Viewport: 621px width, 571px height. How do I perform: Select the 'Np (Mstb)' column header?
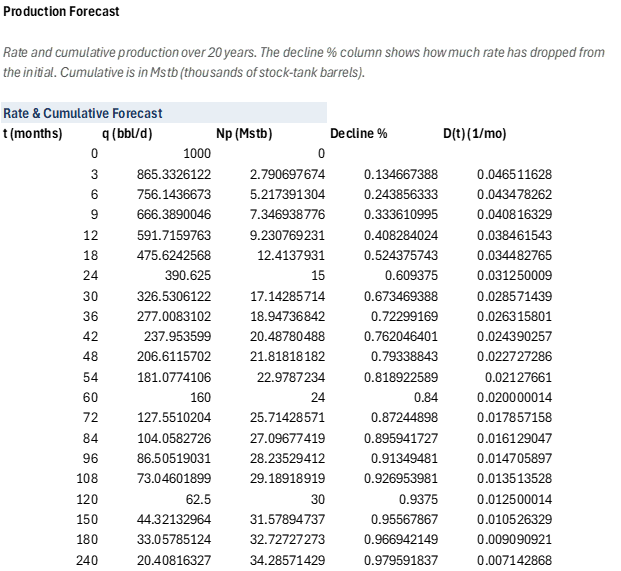click(244, 133)
